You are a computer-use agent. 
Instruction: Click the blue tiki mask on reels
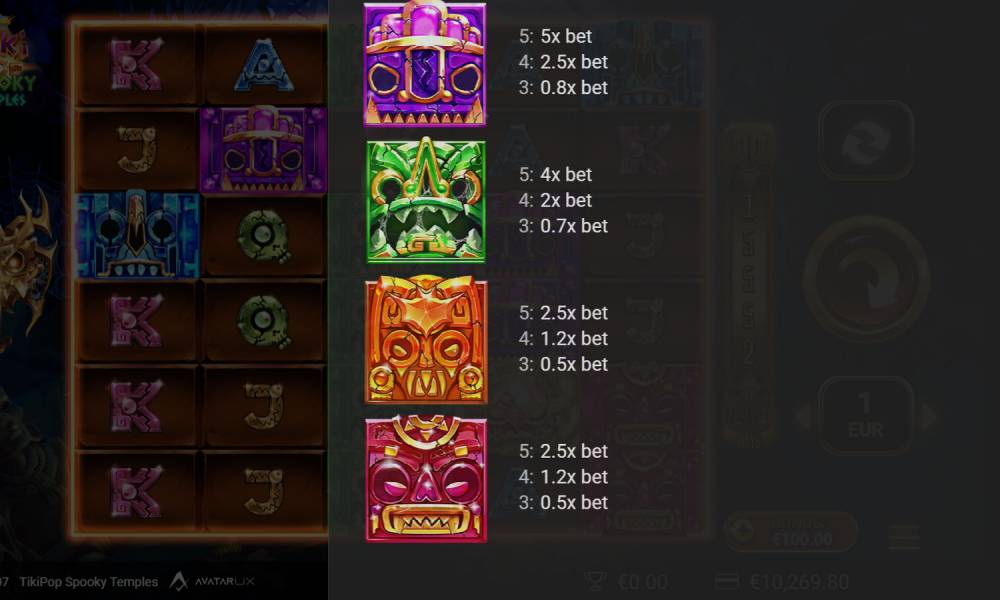pos(137,235)
